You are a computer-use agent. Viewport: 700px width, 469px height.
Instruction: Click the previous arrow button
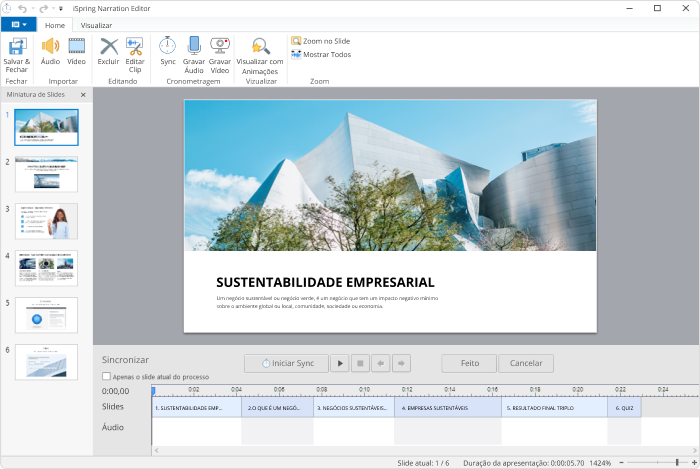pos(380,363)
